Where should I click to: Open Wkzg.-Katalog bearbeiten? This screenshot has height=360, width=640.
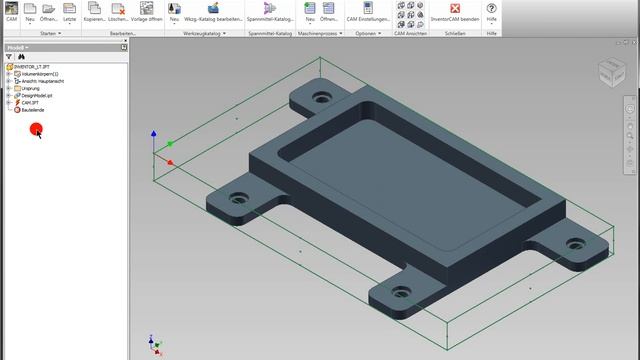click(x=213, y=11)
